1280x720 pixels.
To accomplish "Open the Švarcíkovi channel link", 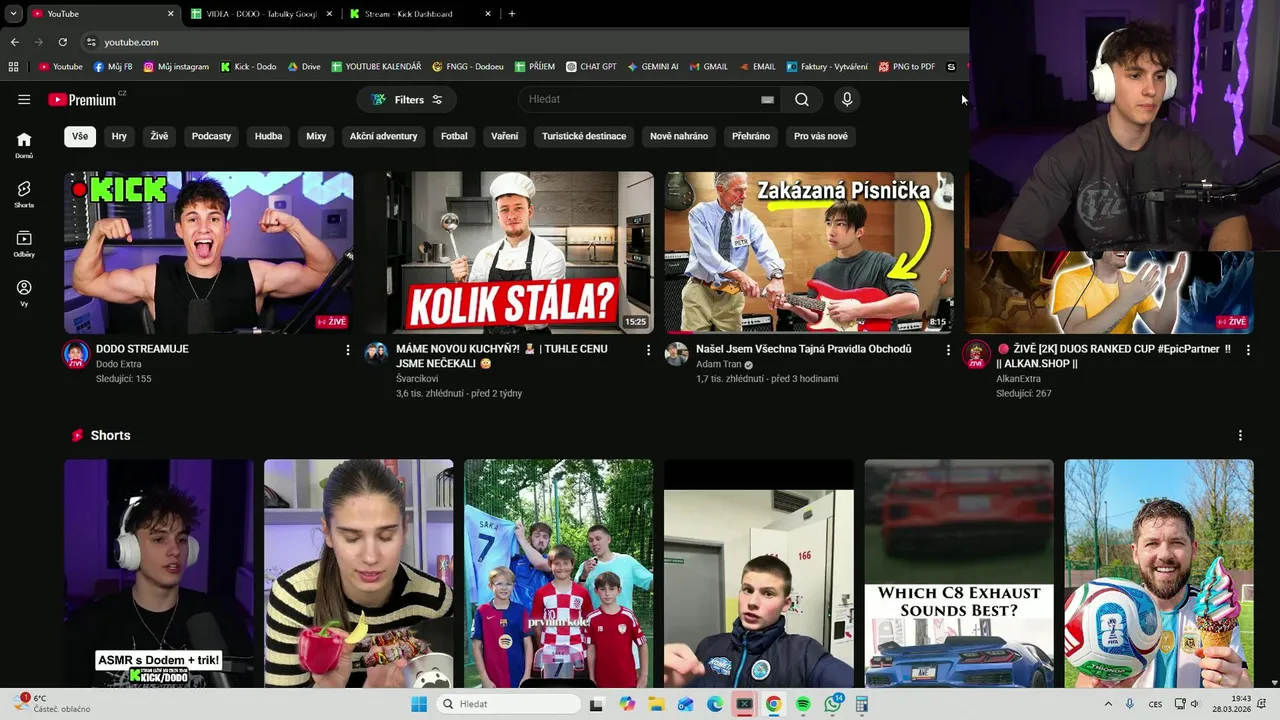I will coord(417,379).
